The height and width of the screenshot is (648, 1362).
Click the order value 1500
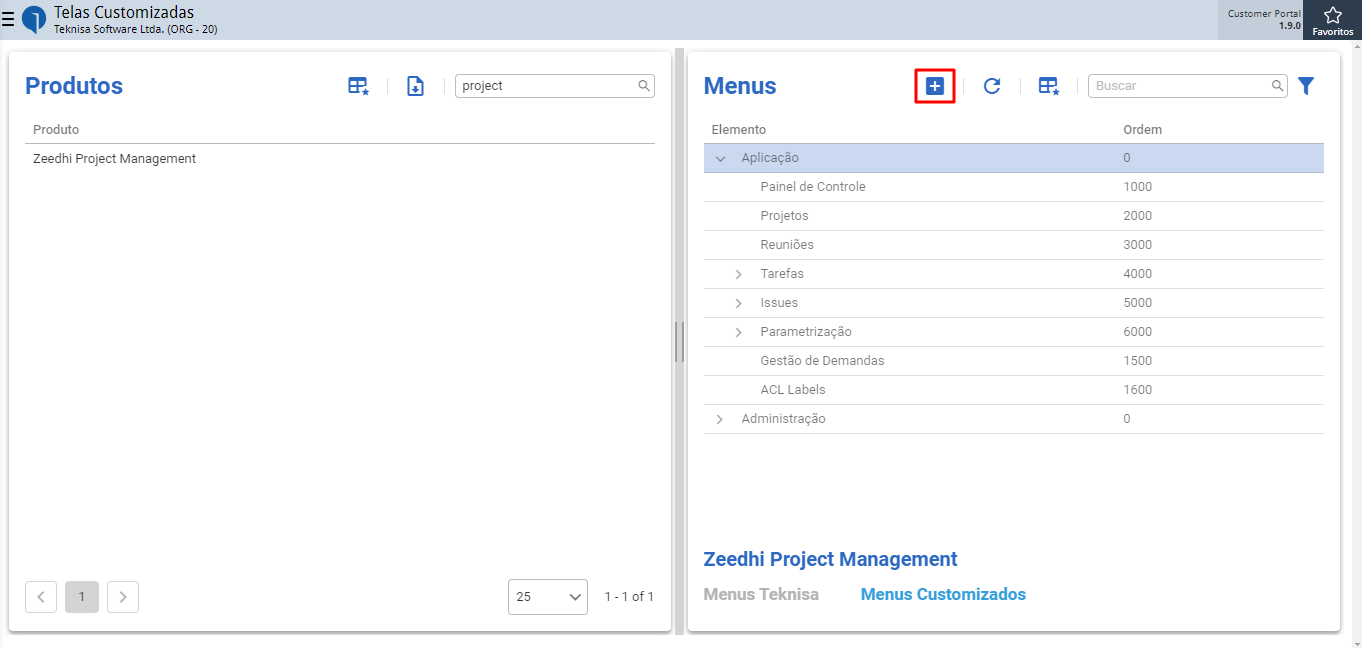[1138, 361]
